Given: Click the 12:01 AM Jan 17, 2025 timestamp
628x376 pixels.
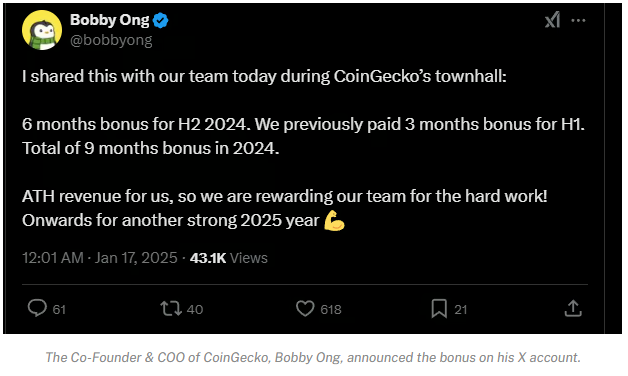Looking at the screenshot, I should point(100,258).
